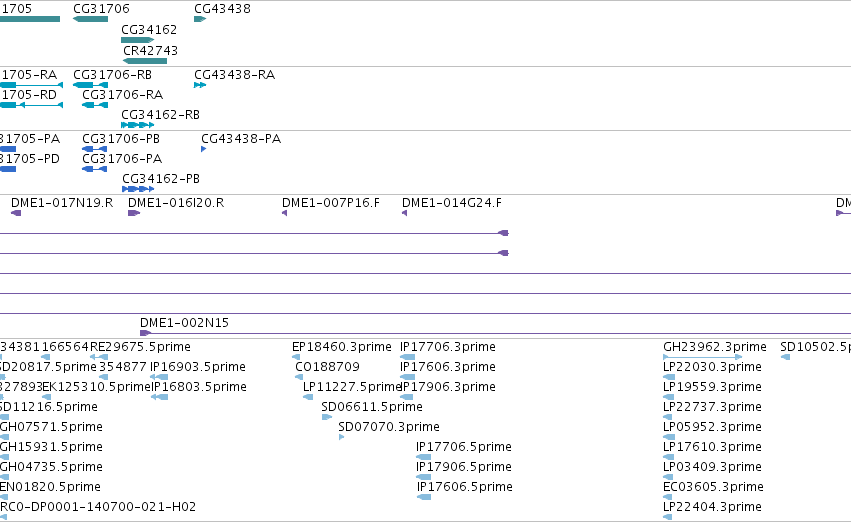
Task: Click the CG43438-PA CDS triangle glyph
Action: tap(204, 149)
